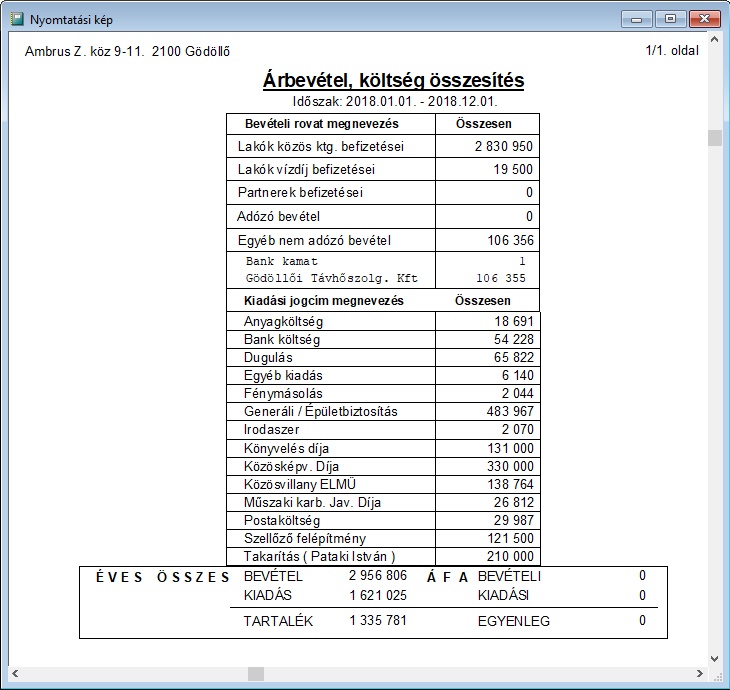Click Gödöllői Távhőszolg. Kft entry
The image size is (730, 690).
pyautogui.click(x=331, y=278)
